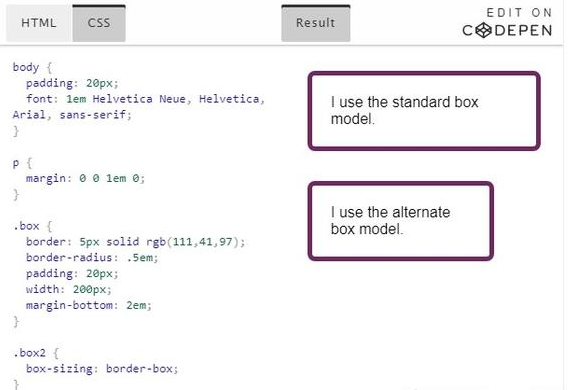Click the border-radius: .5em declaration
The height and width of the screenshot is (390, 568).
pyautogui.click(x=92, y=257)
